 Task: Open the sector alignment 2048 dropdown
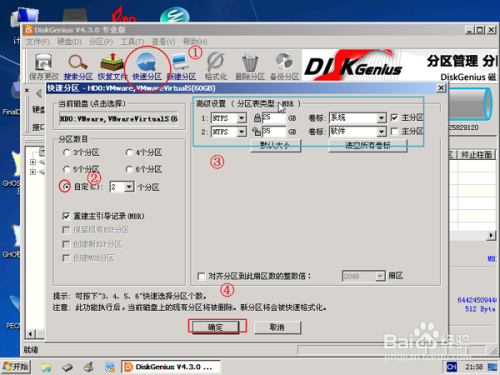tap(380, 276)
